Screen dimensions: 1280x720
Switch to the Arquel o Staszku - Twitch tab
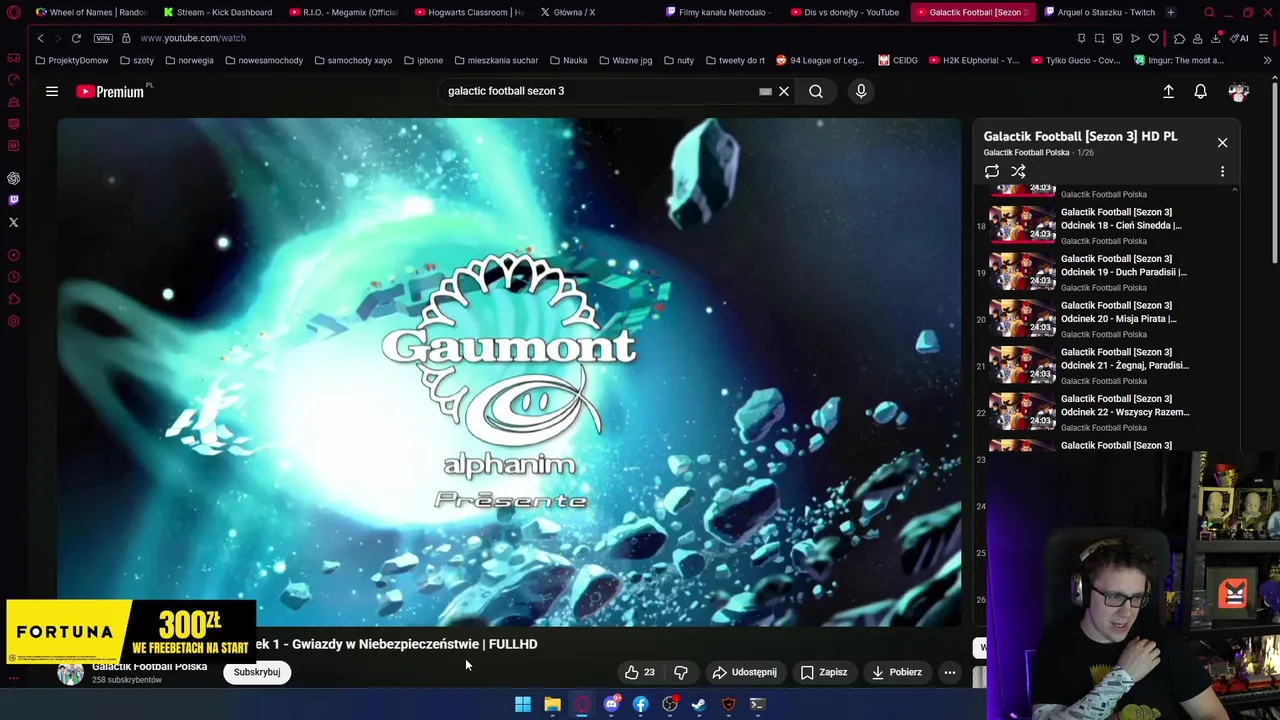pyautogui.click(x=1098, y=12)
